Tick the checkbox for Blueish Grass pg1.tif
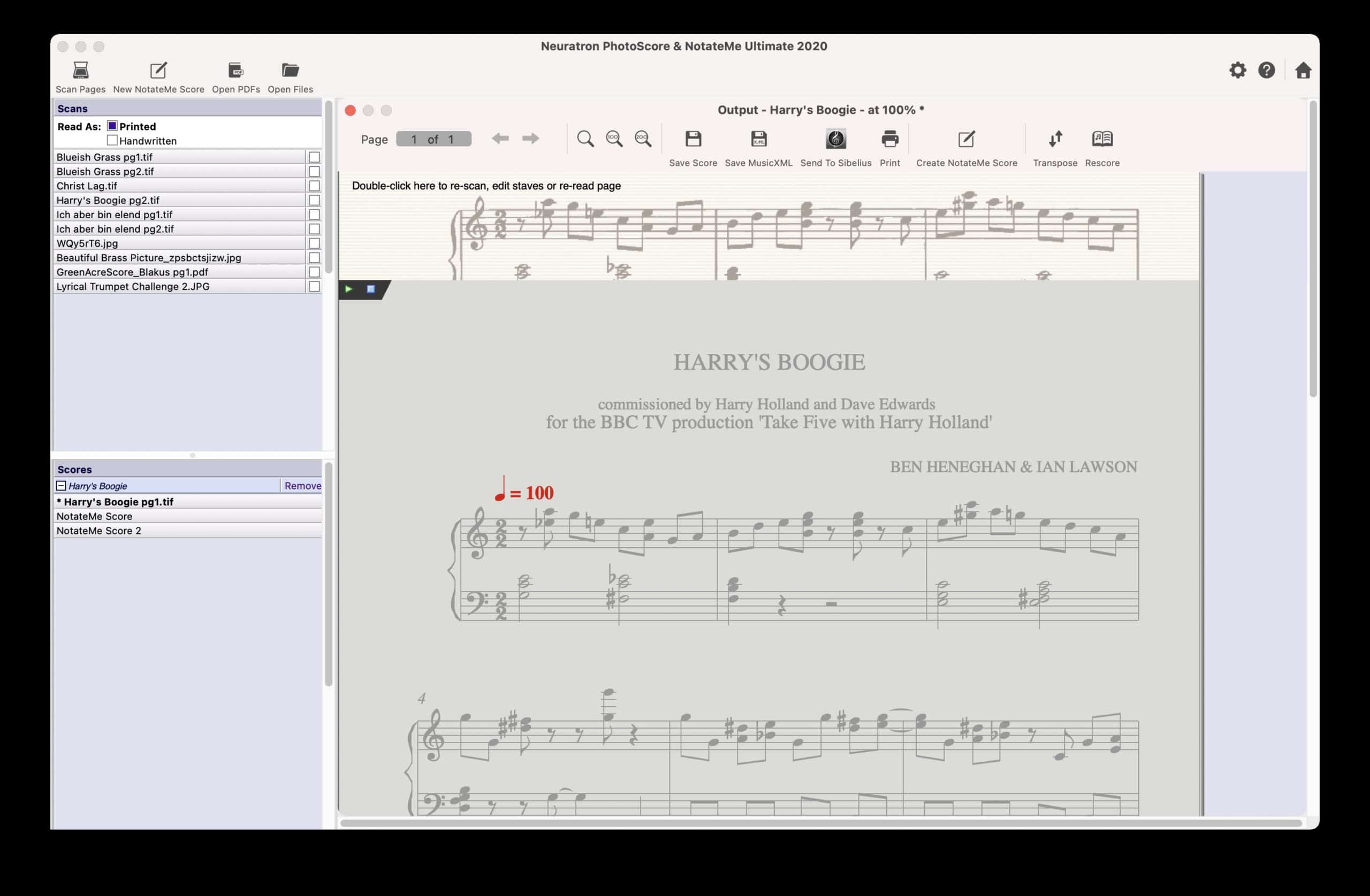This screenshot has width=1370, height=896. (x=314, y=157)
